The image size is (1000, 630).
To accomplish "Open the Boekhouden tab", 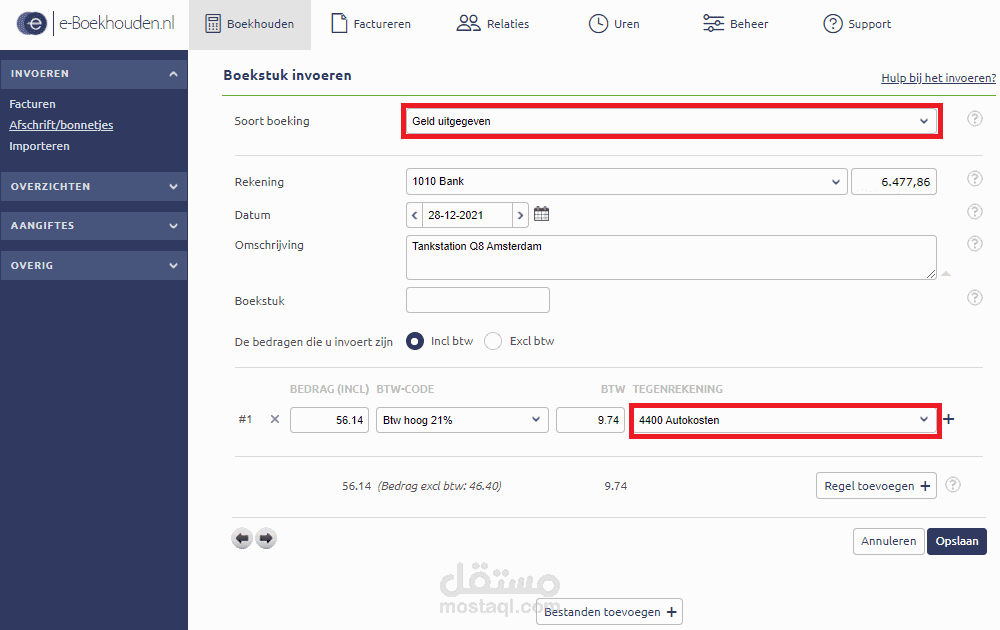I will pyautogui.click(x=250, y=24).
